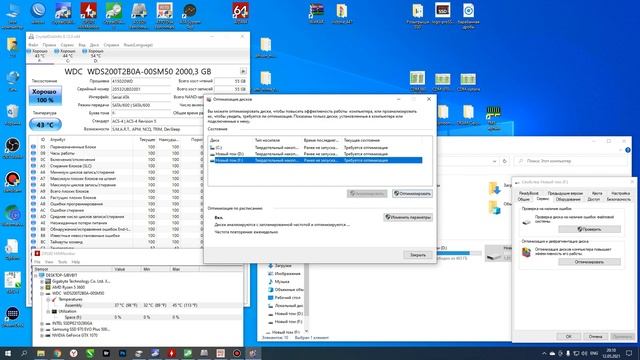Collapse the Utilization node in HWMonitor
Image resolution: width=640 pixels, height=360 pixels.
coord(48,311)
